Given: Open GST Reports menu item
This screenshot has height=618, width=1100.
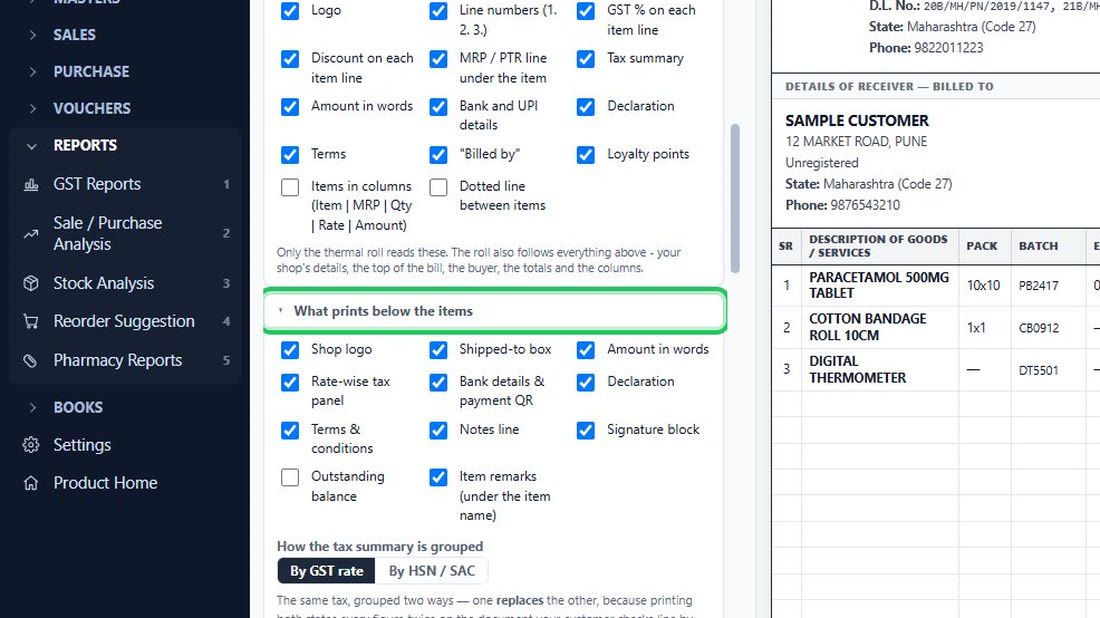Looking at the screenshot, I should pos(126,184).
